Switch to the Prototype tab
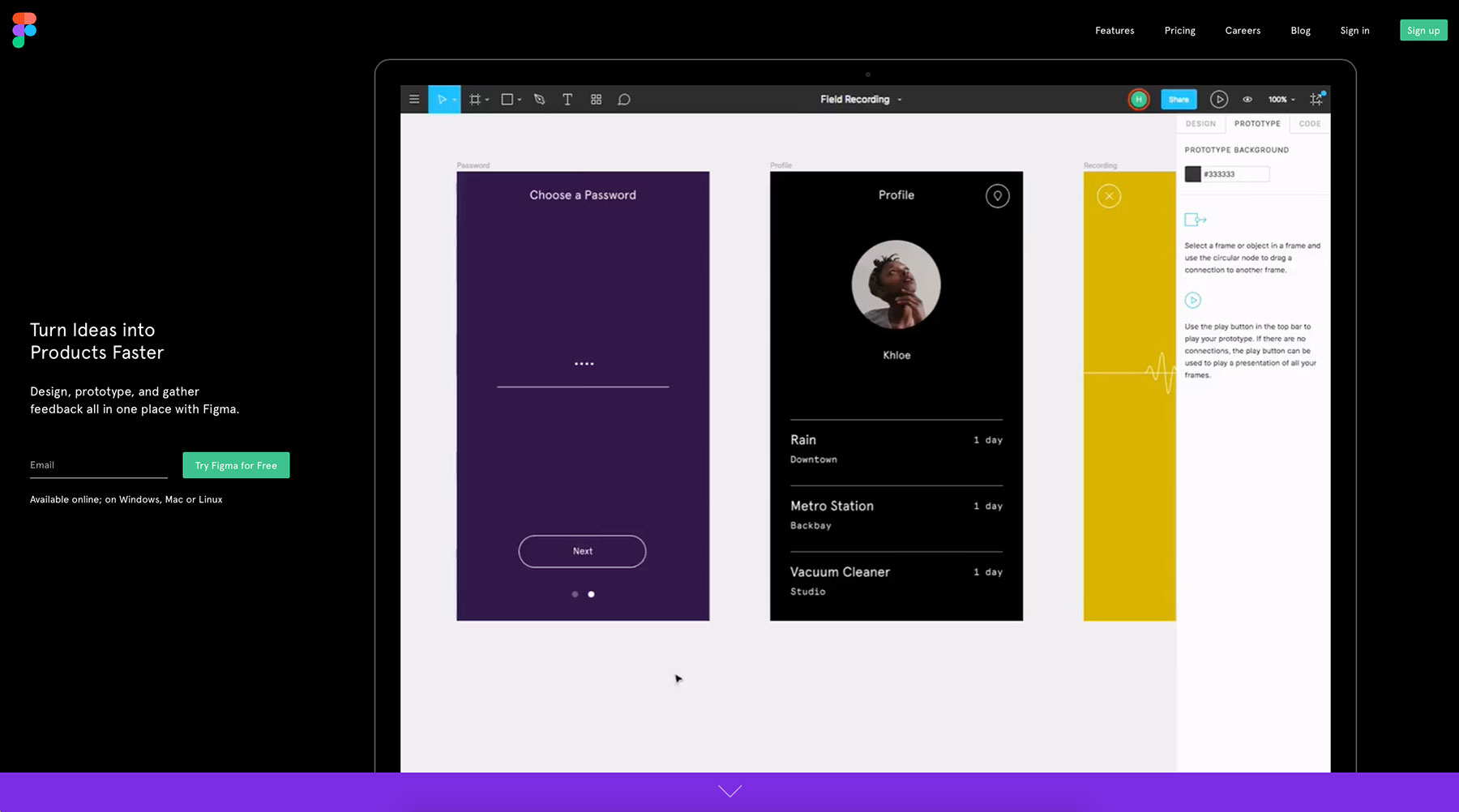Image resolution: width=1459 pixels, height=812 pixels. 1257,124
